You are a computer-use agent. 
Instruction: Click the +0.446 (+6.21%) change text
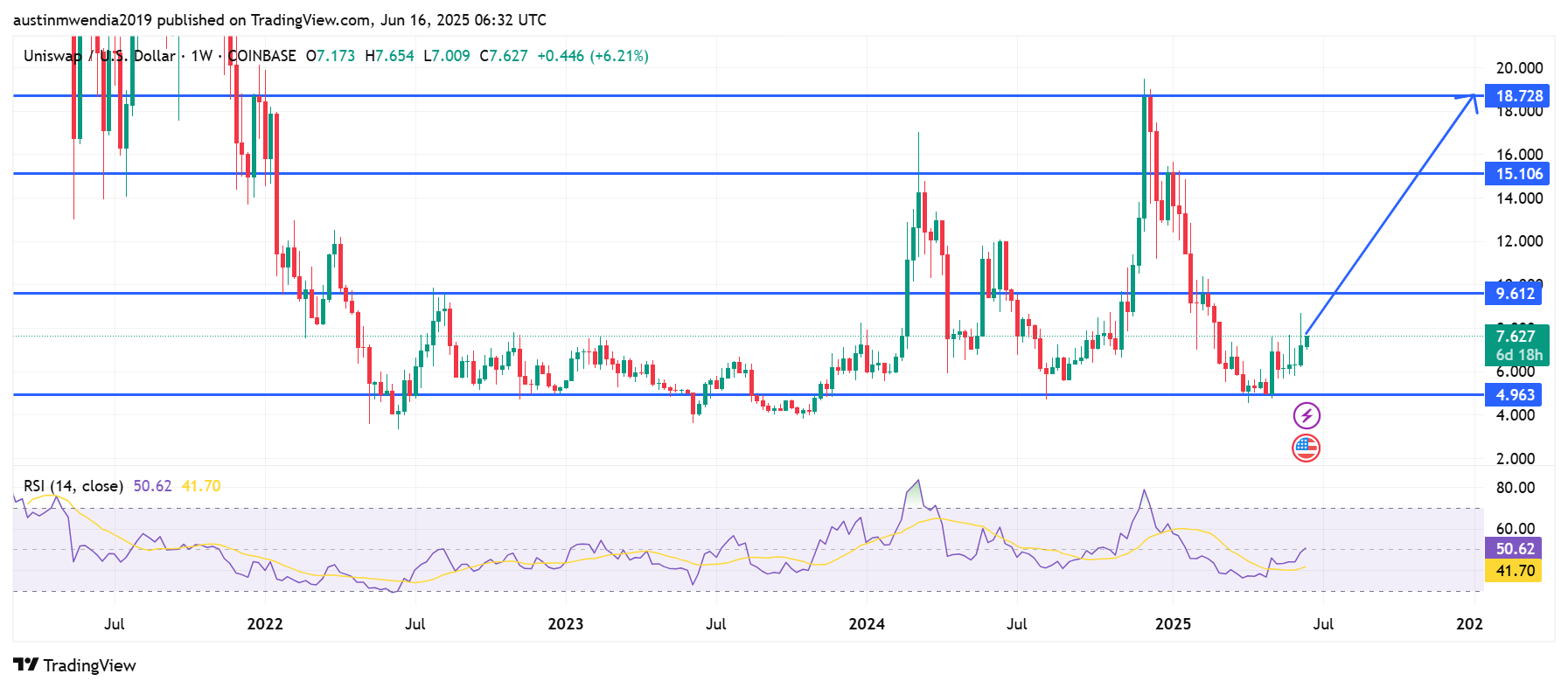point(593,56)
